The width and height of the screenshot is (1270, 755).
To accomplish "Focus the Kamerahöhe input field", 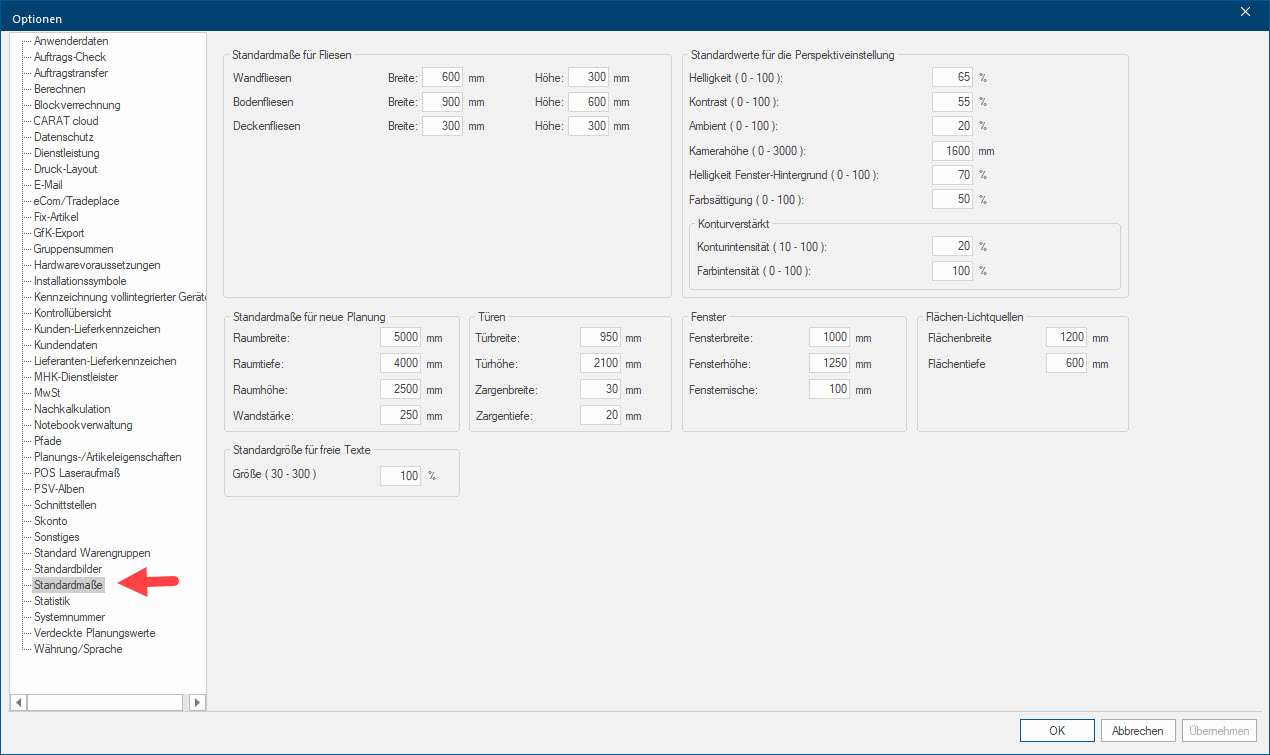I will point(952,151).
